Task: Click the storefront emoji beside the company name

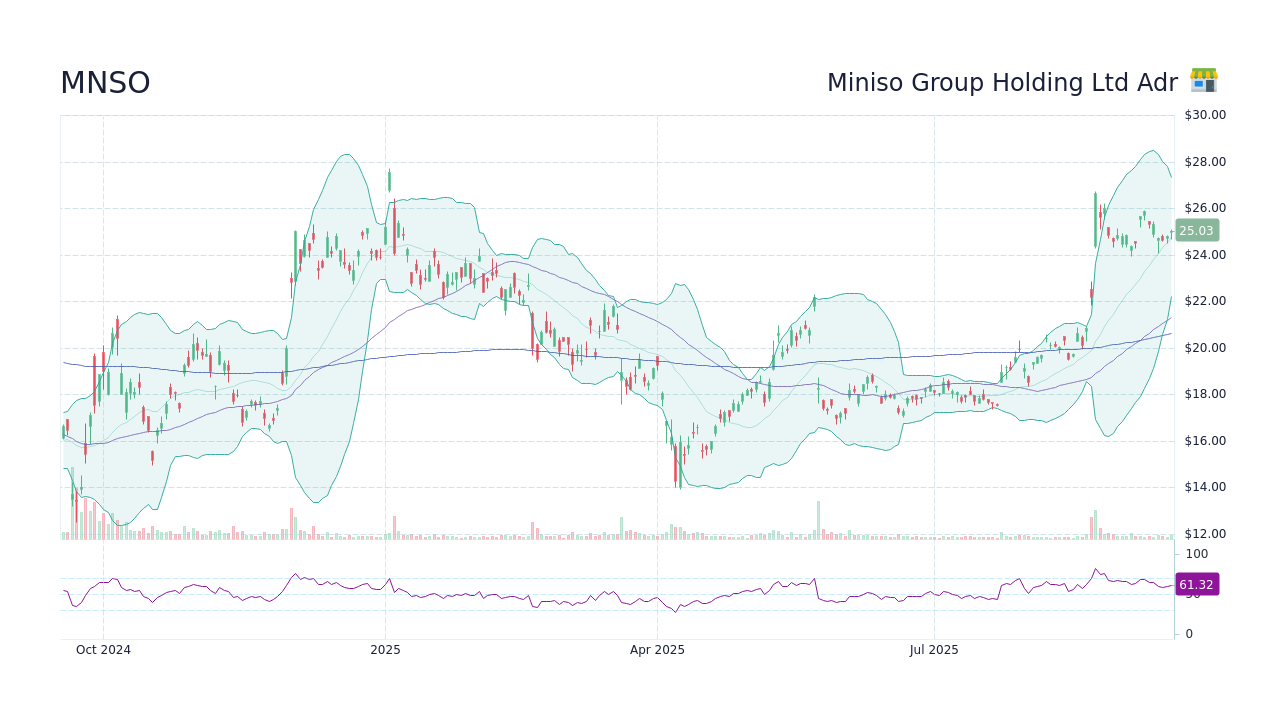Action: 1204,80
